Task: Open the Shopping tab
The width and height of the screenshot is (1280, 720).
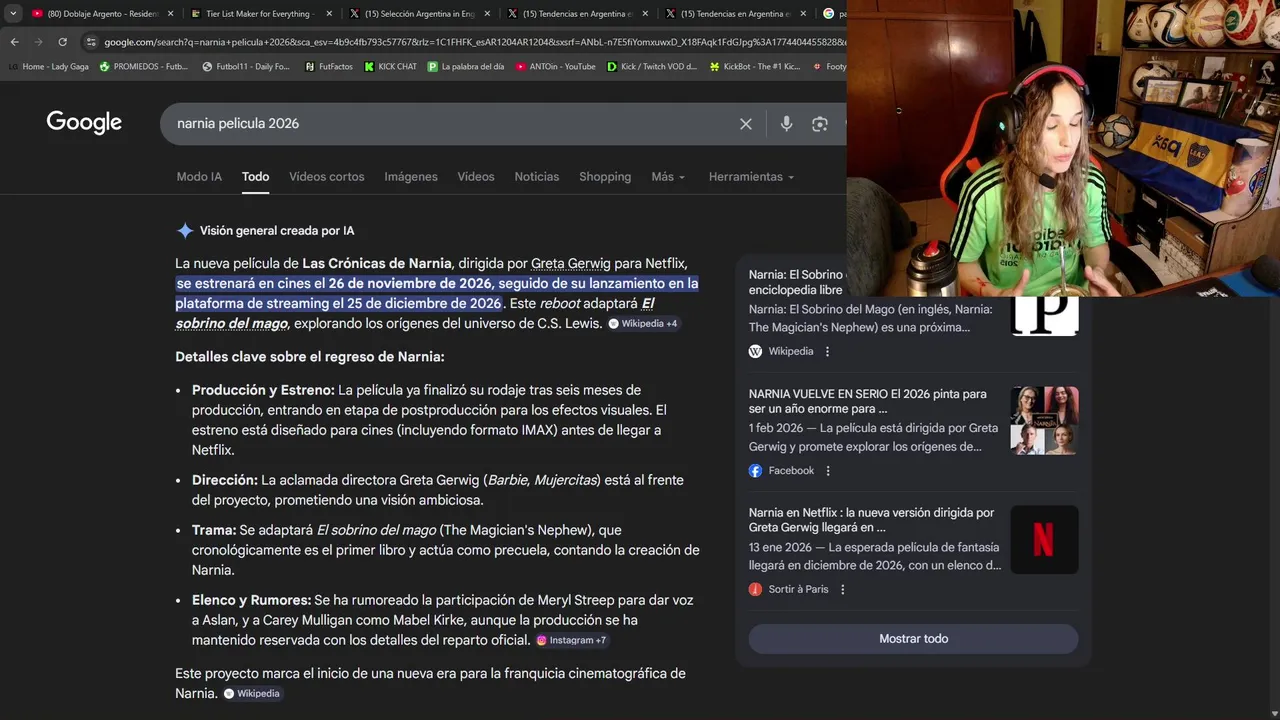Action: 605,177
